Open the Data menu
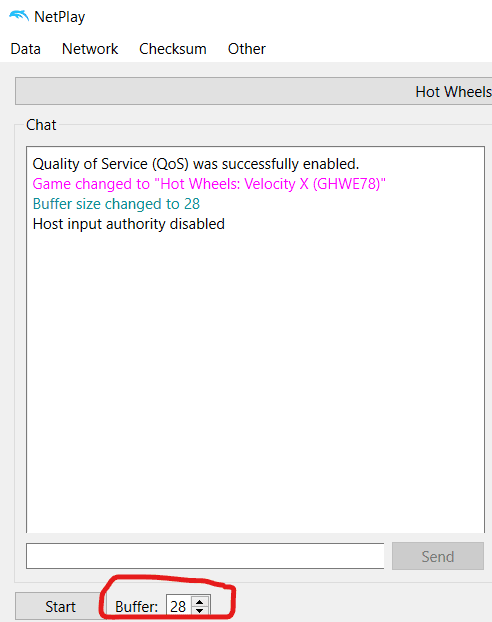Viewport: 492px width, 622px height. pyautogui.click(x=25, y=49)
